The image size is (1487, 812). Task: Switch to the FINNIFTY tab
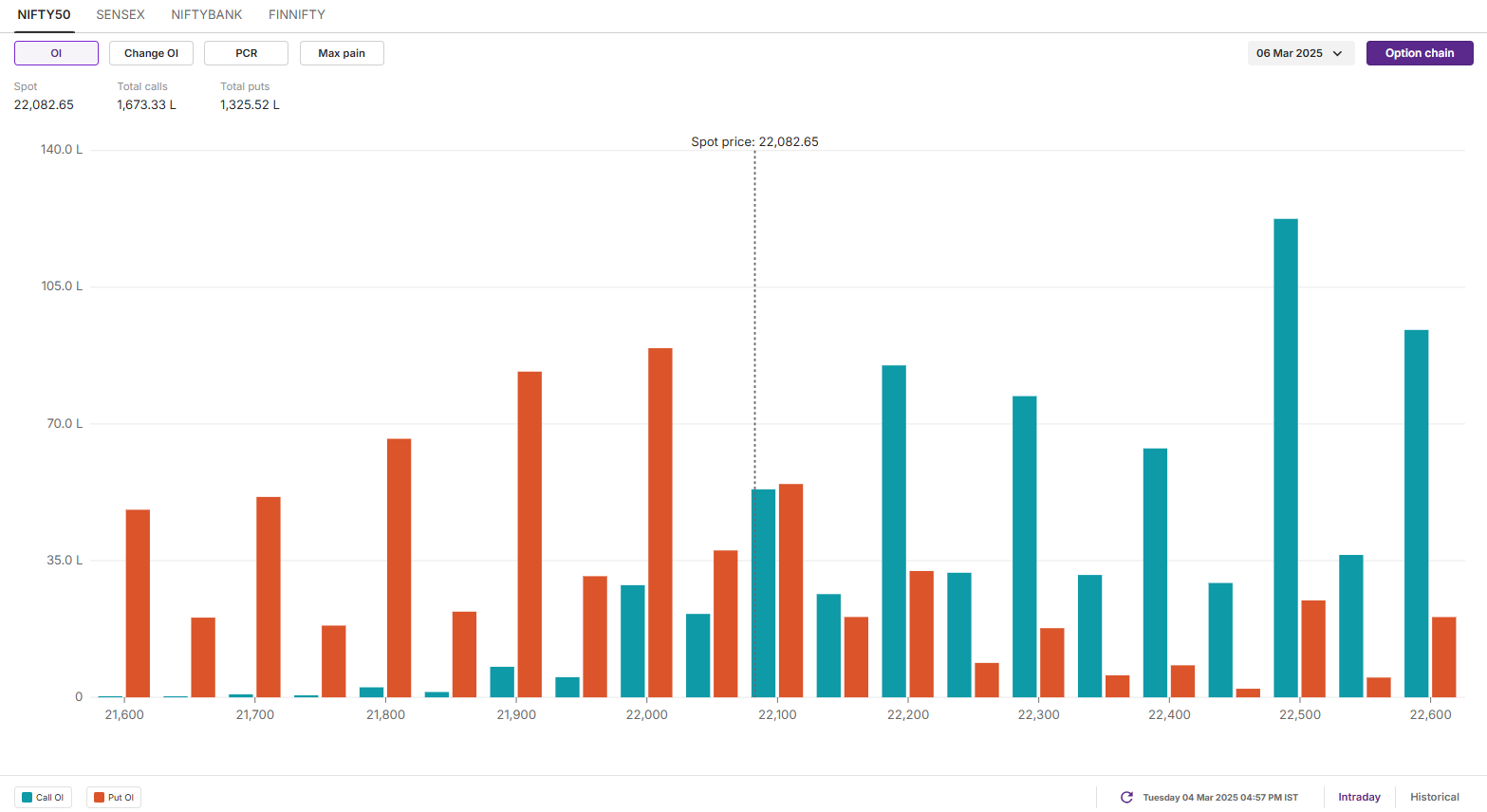click(297, 15)
